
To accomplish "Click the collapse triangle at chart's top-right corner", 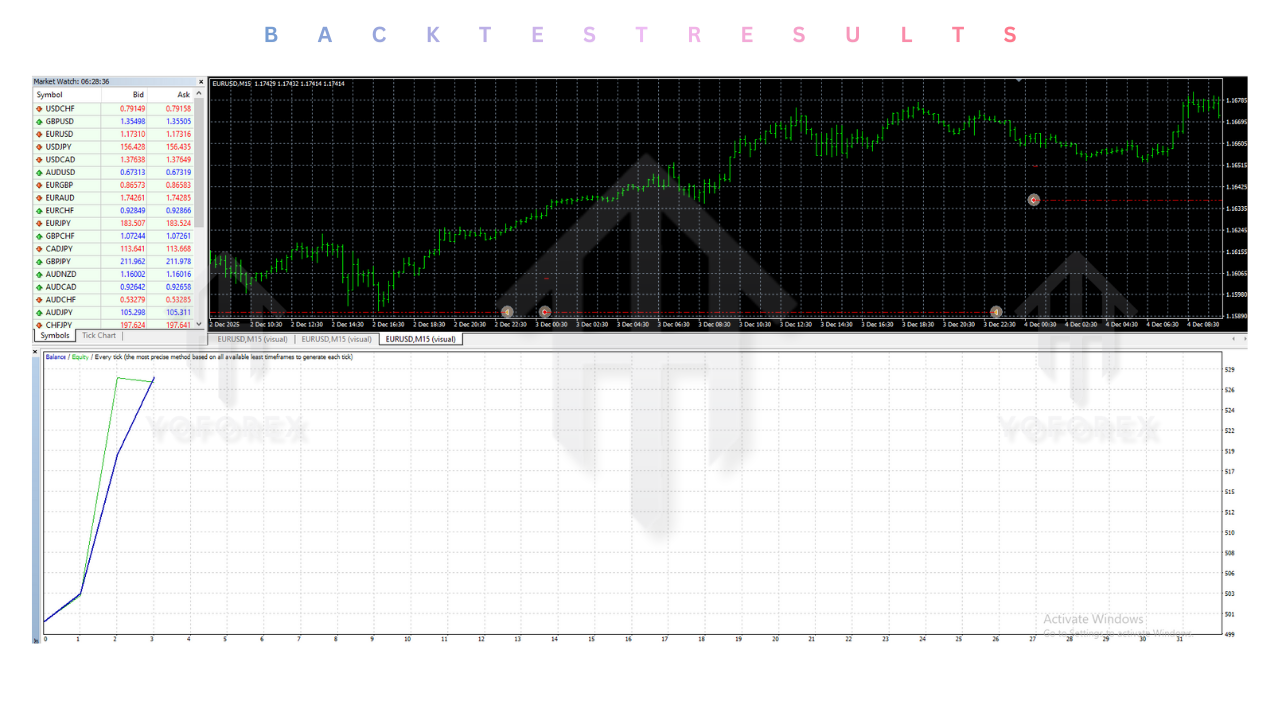I will (x=1019, y=78).
